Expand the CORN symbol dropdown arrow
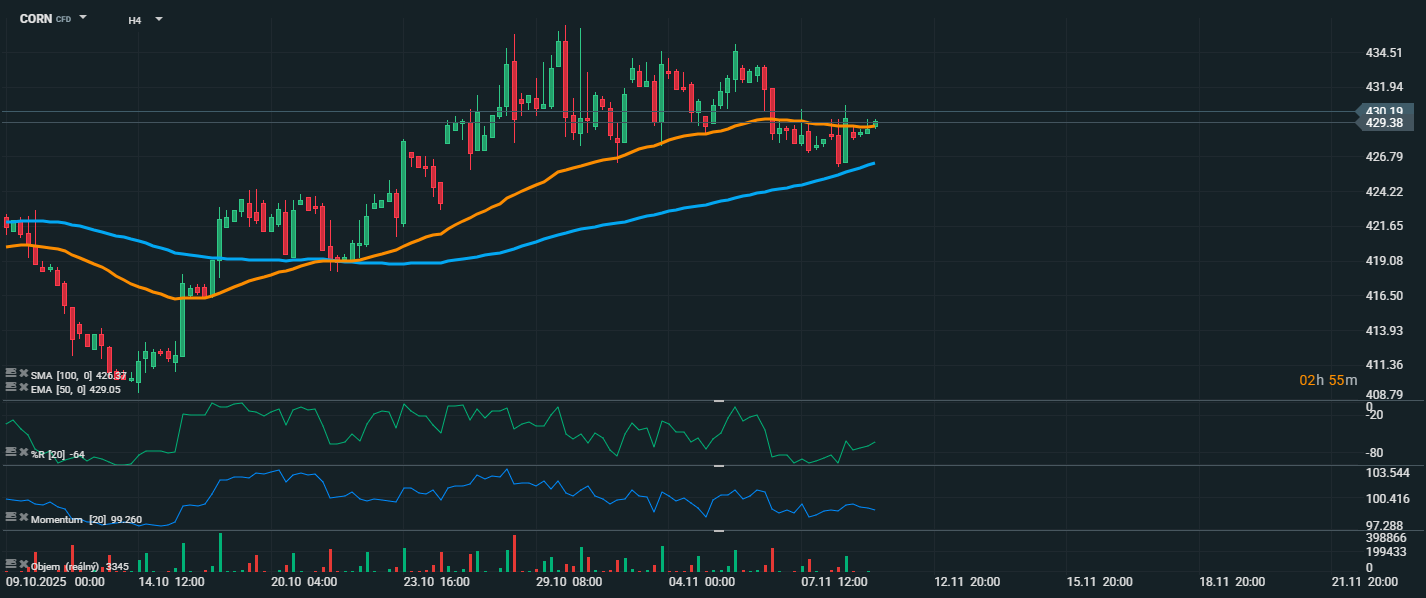 tap(83, 18)
